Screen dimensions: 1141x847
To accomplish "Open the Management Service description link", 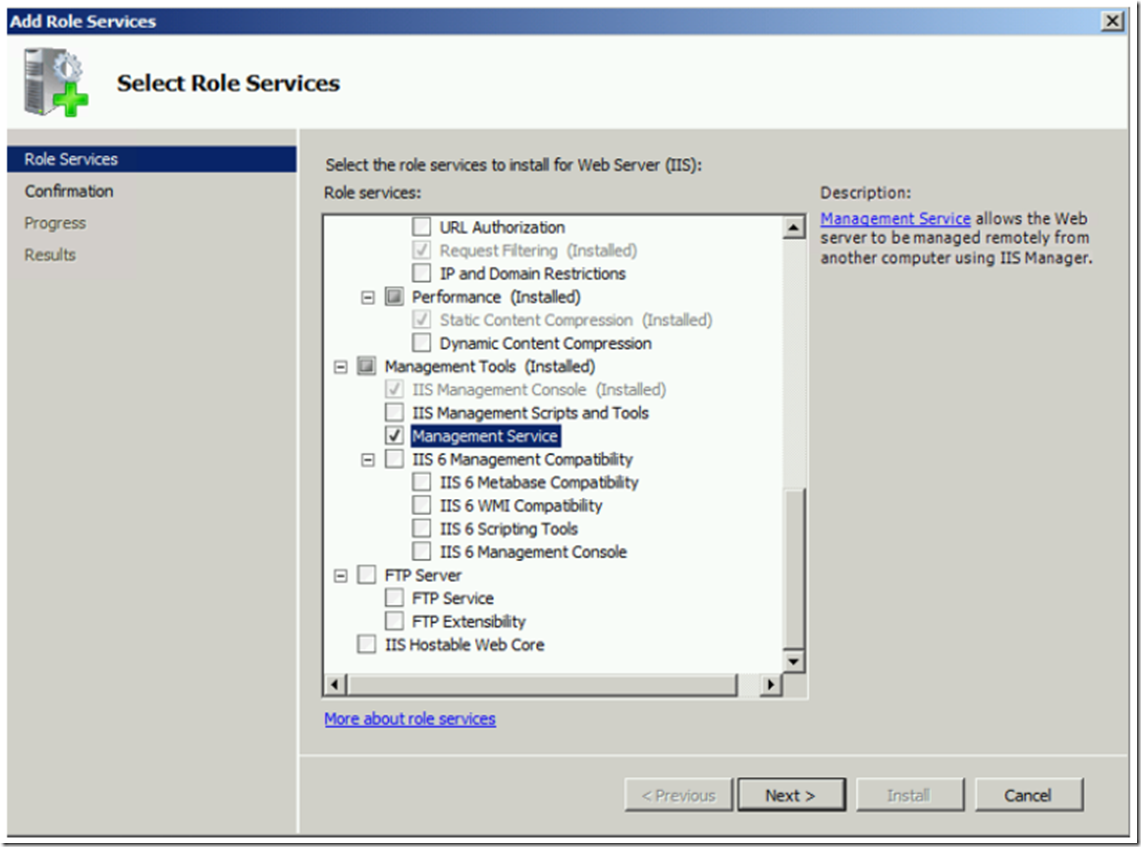I will click(895, 218).
